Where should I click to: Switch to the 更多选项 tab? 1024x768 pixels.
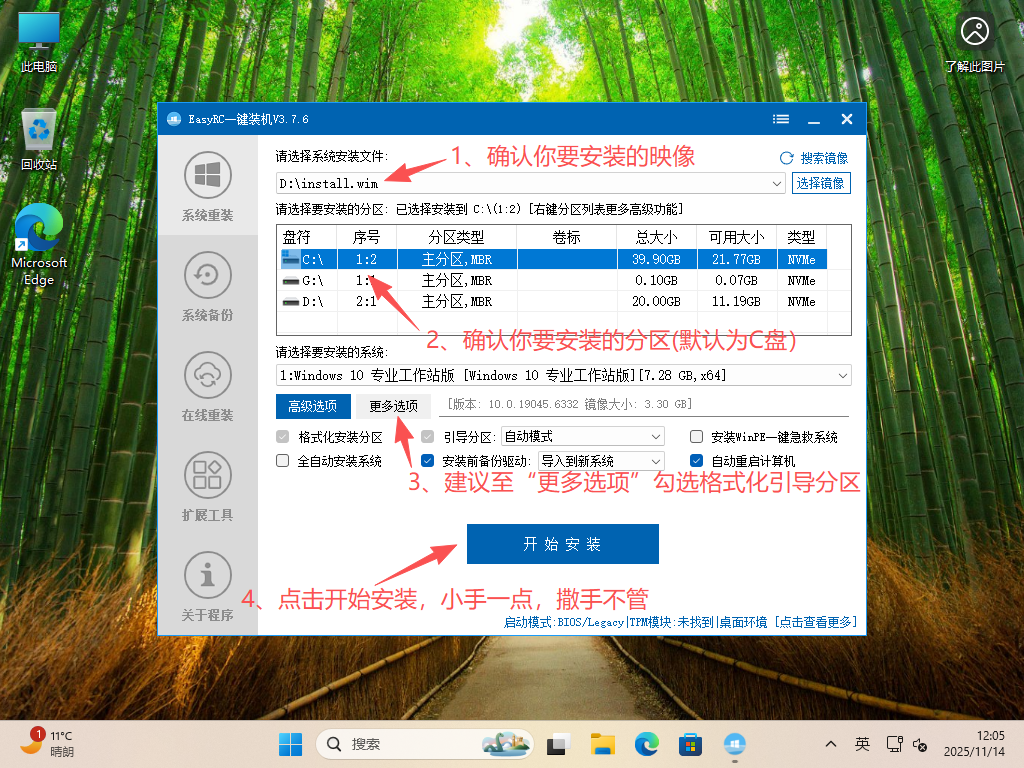tap(398, 407)
